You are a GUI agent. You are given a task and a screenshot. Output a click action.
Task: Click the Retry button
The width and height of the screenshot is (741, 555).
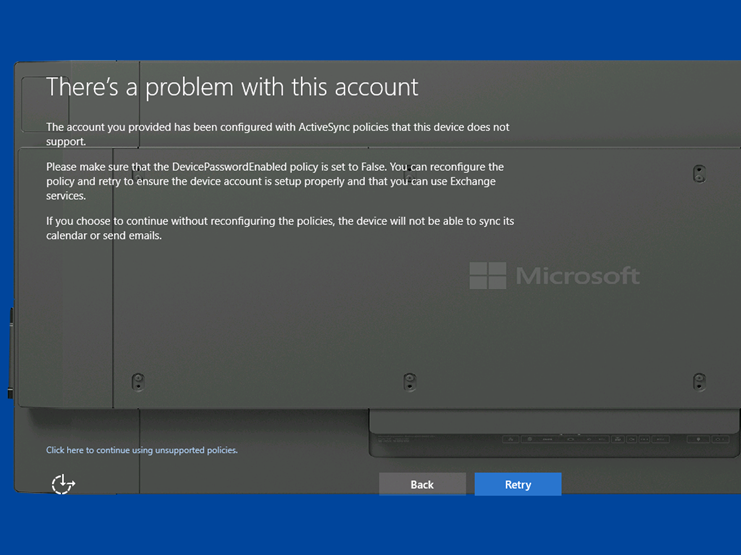point(517,484)
